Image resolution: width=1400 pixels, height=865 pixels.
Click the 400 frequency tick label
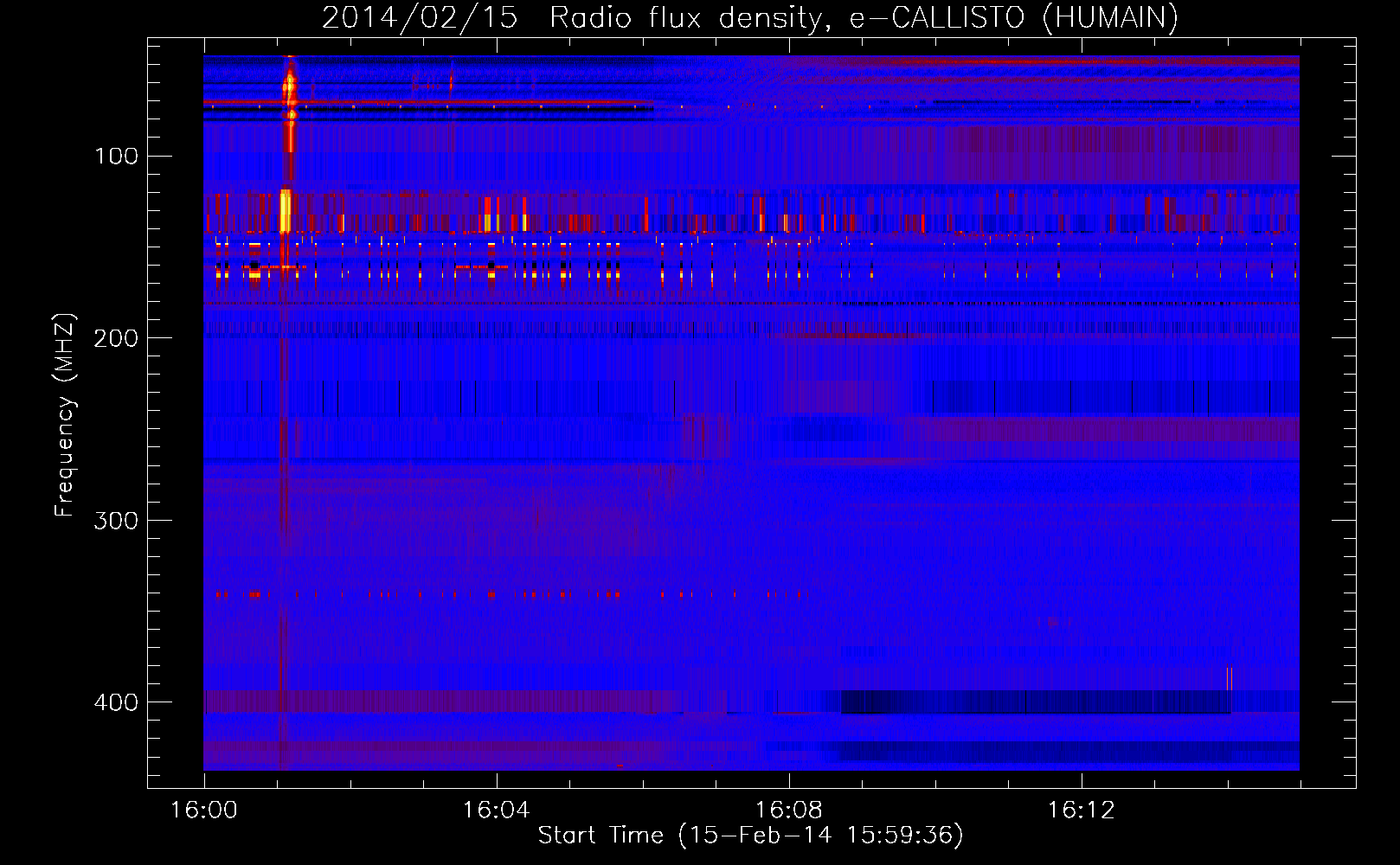pyautogui.click(x=117, y=702)
